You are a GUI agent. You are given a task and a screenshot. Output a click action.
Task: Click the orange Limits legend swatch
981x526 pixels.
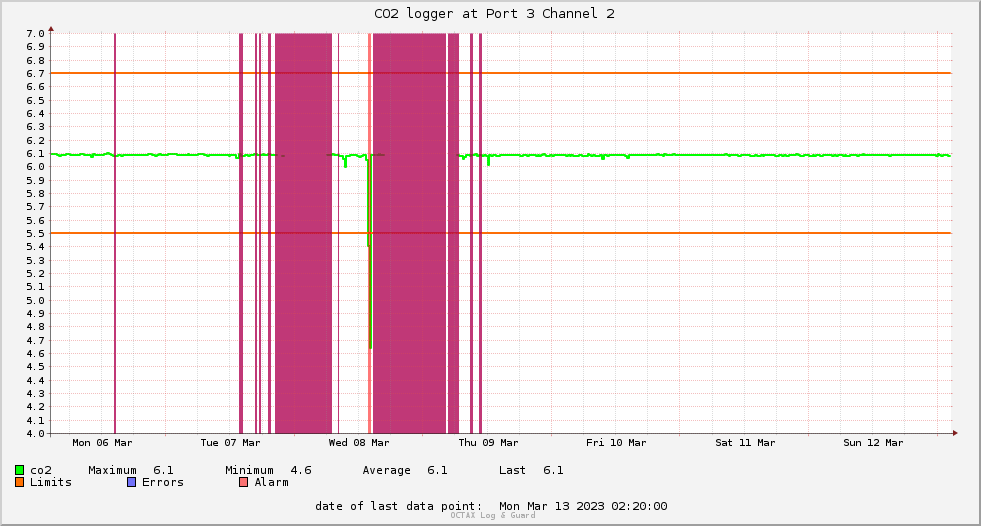coord(19,482)
